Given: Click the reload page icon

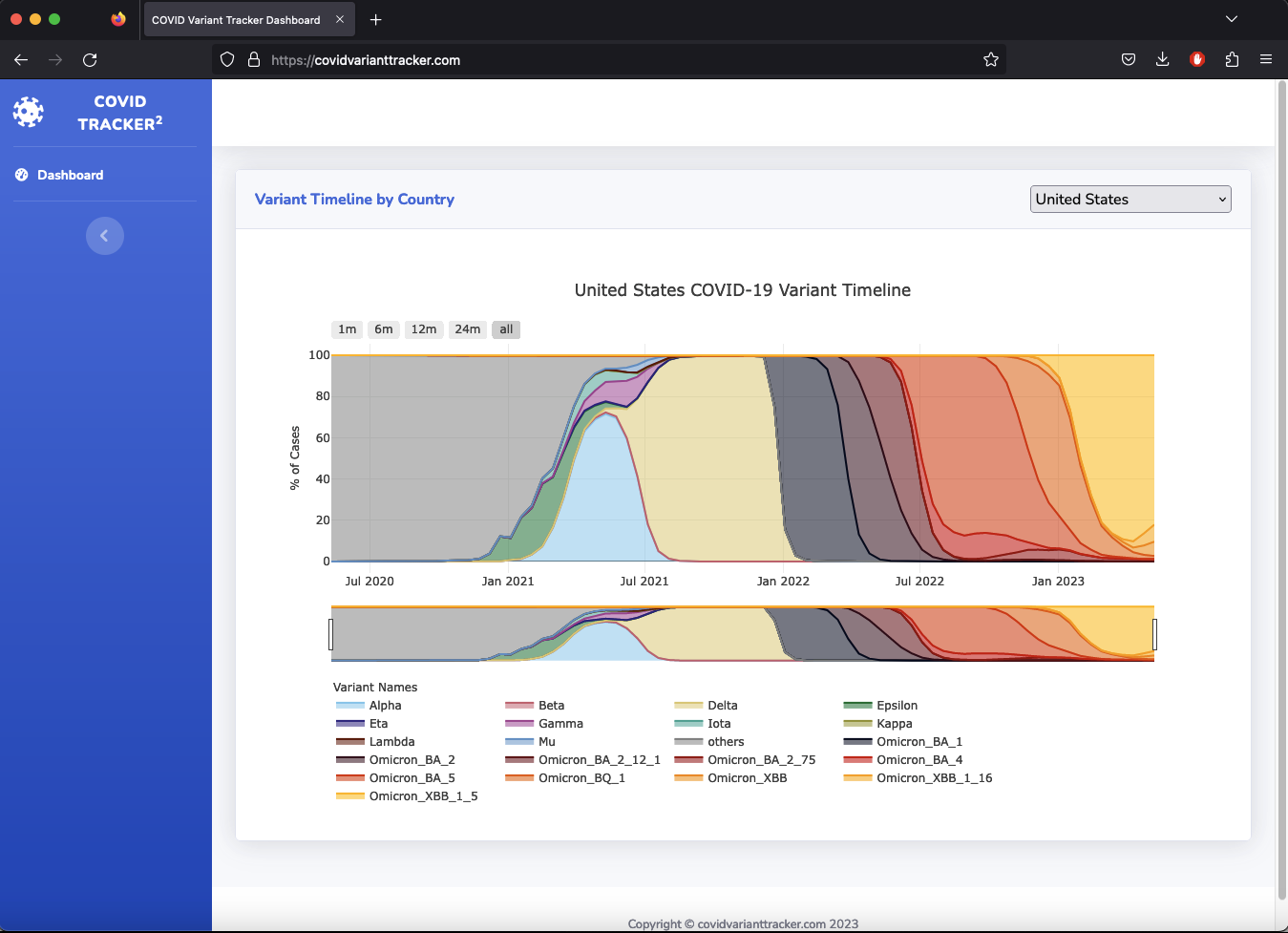Looking at the screenshot, I should point(90,59).
